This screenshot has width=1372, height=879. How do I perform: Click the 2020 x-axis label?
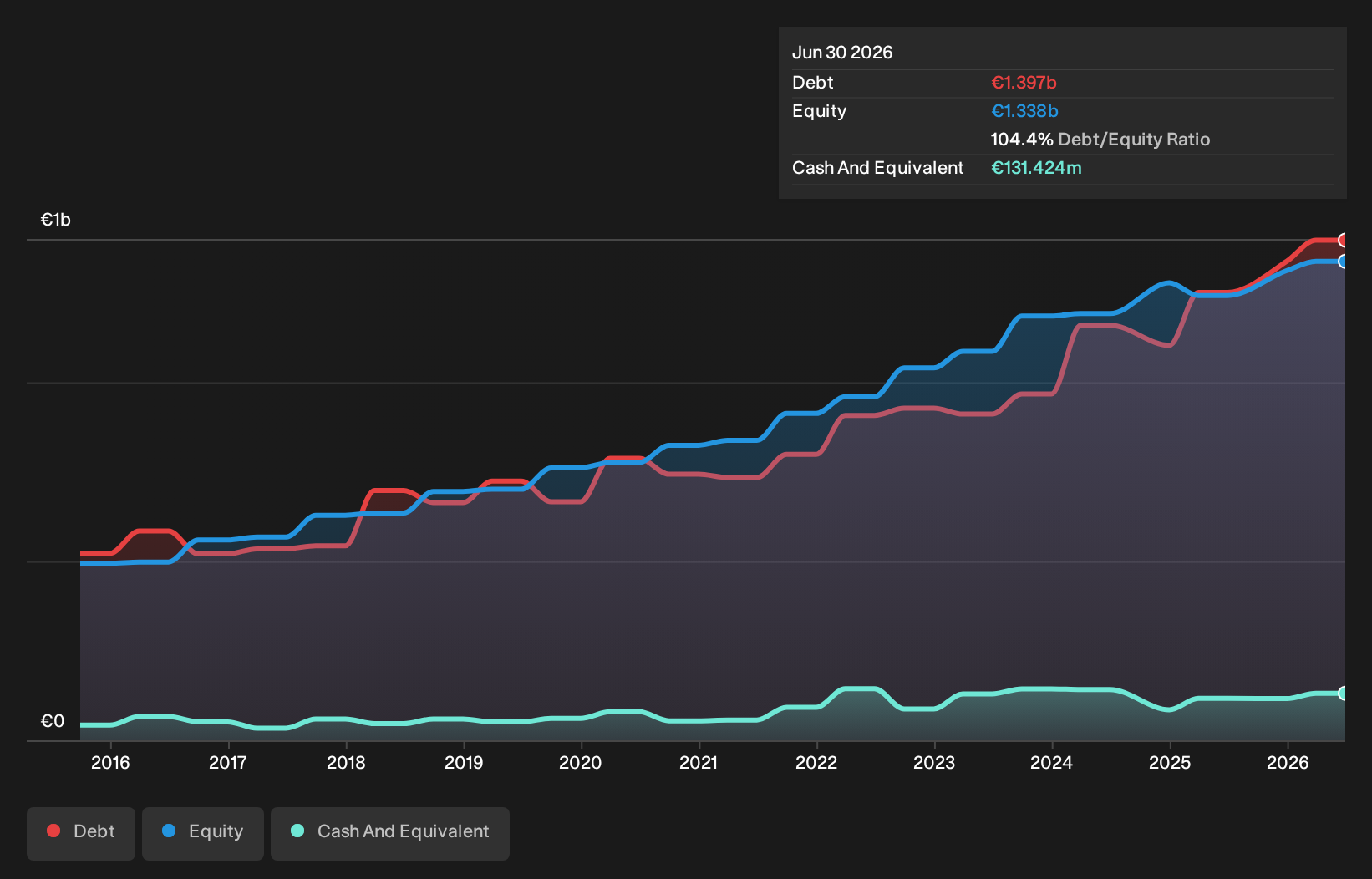[581, 762]
